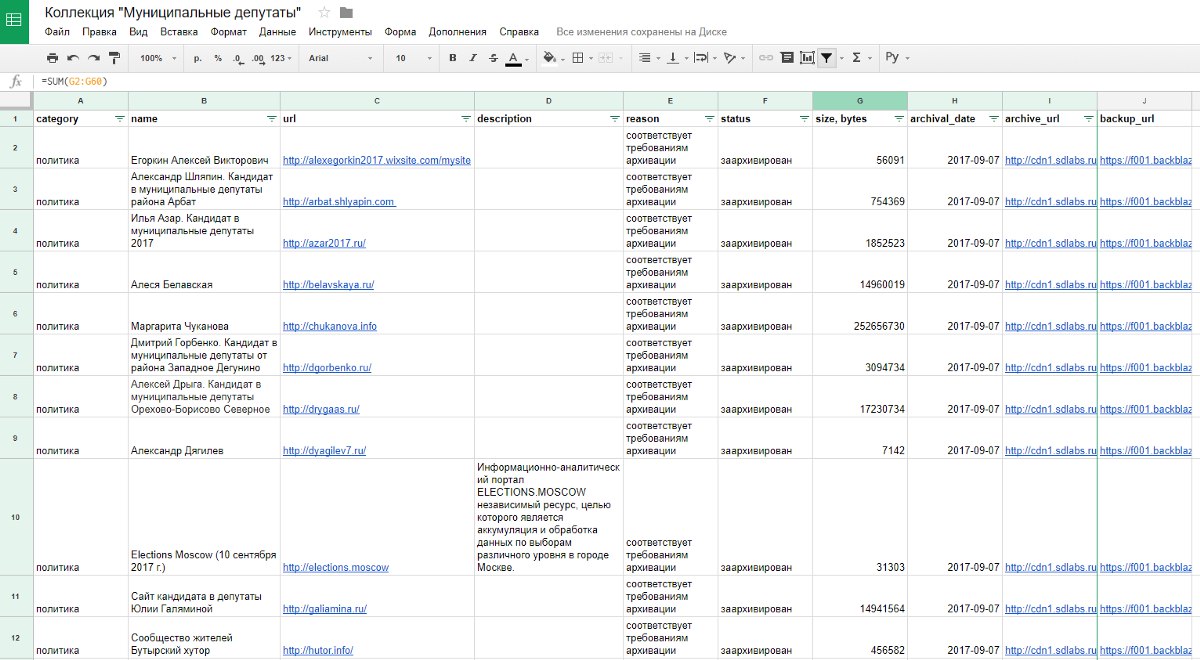Open filter dropdown in url header

[465, 118]
